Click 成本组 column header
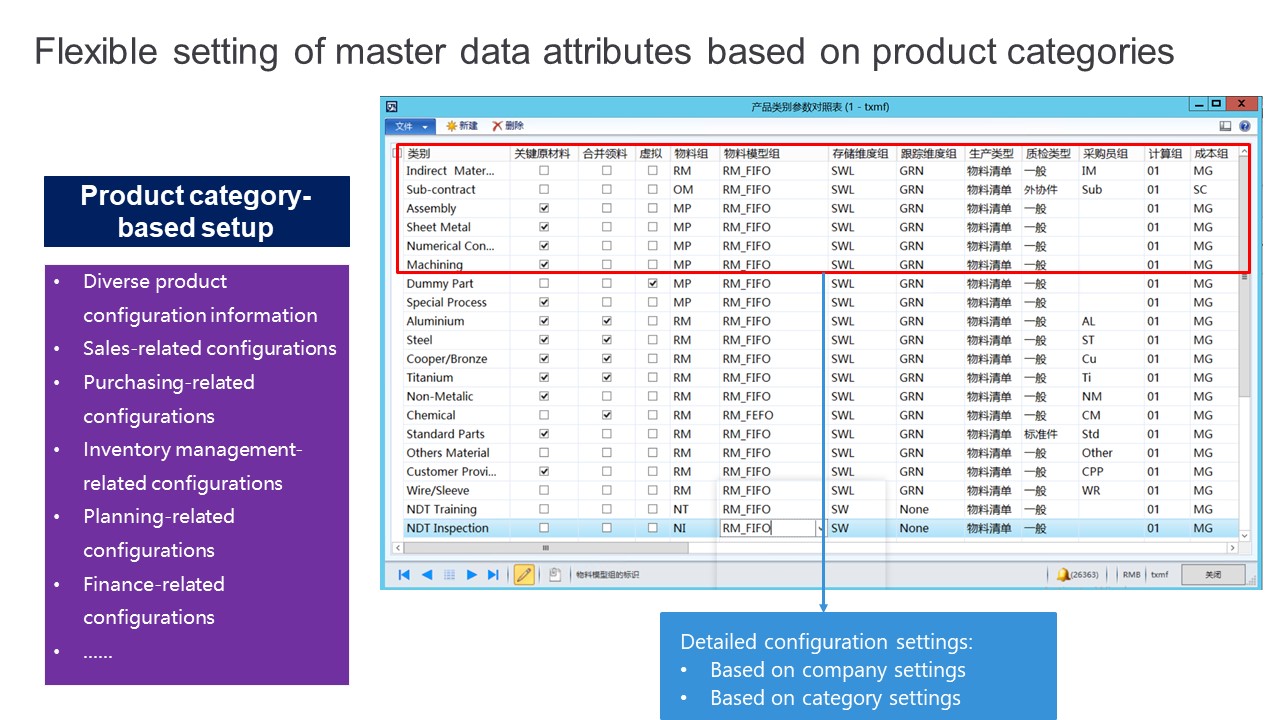The width and height of the screenshot is (1280, 720). click(x=1214, y=154)
